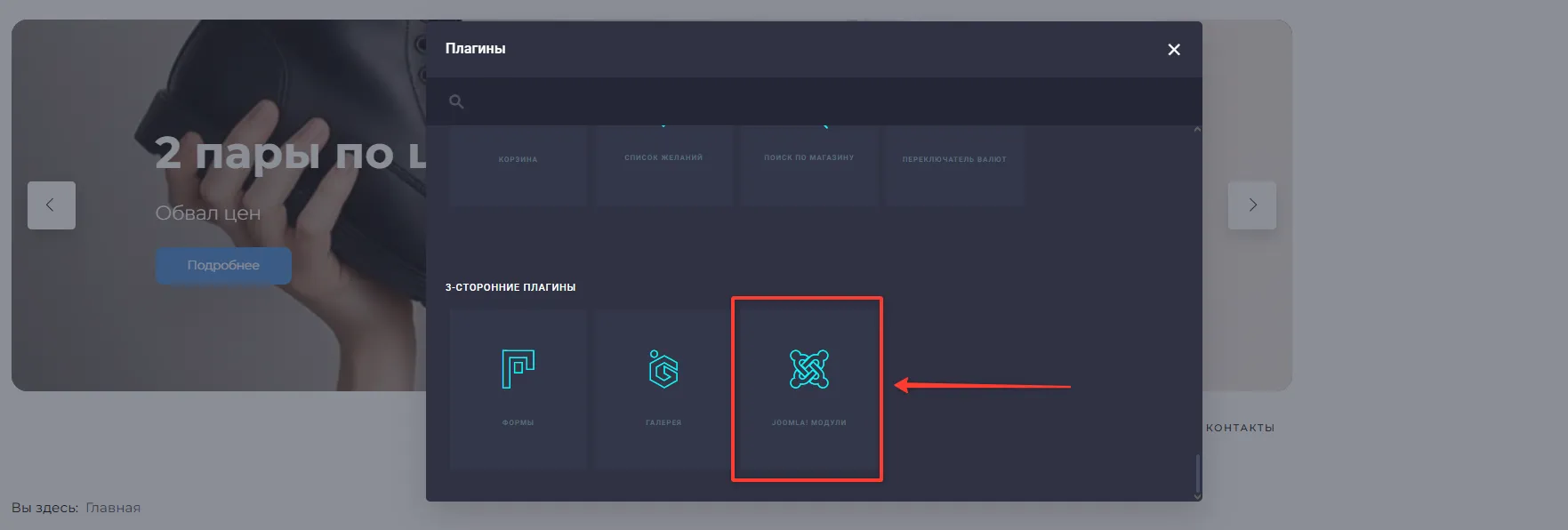Advance to the next slide
Viewport: 1568px width, 530px height.
pos(1251,205)
